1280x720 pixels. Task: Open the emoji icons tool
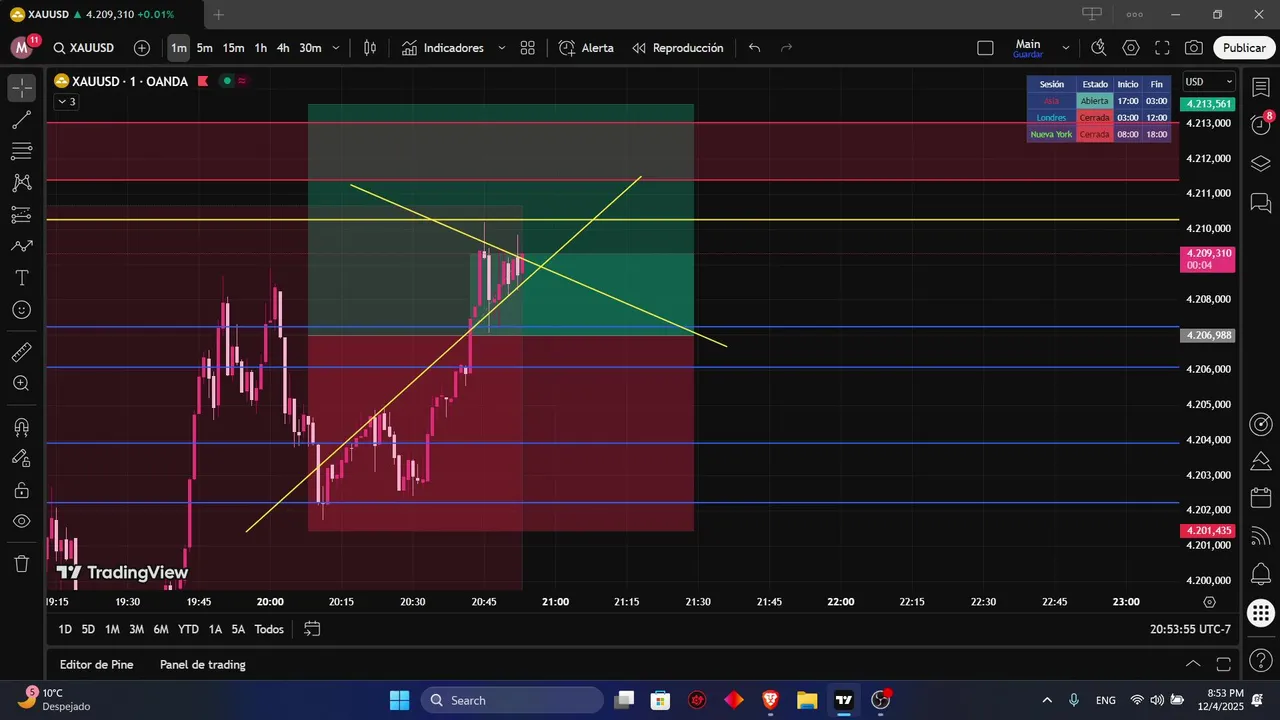(x=22, y=309)
